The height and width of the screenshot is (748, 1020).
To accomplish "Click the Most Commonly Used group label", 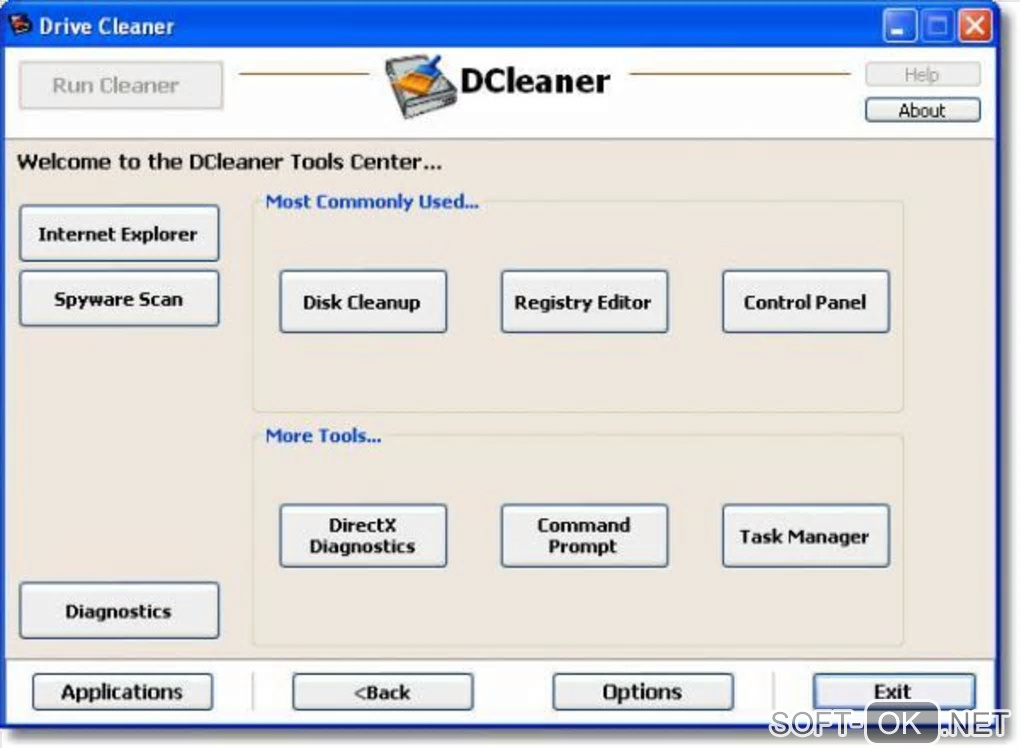I will (372, 202).
